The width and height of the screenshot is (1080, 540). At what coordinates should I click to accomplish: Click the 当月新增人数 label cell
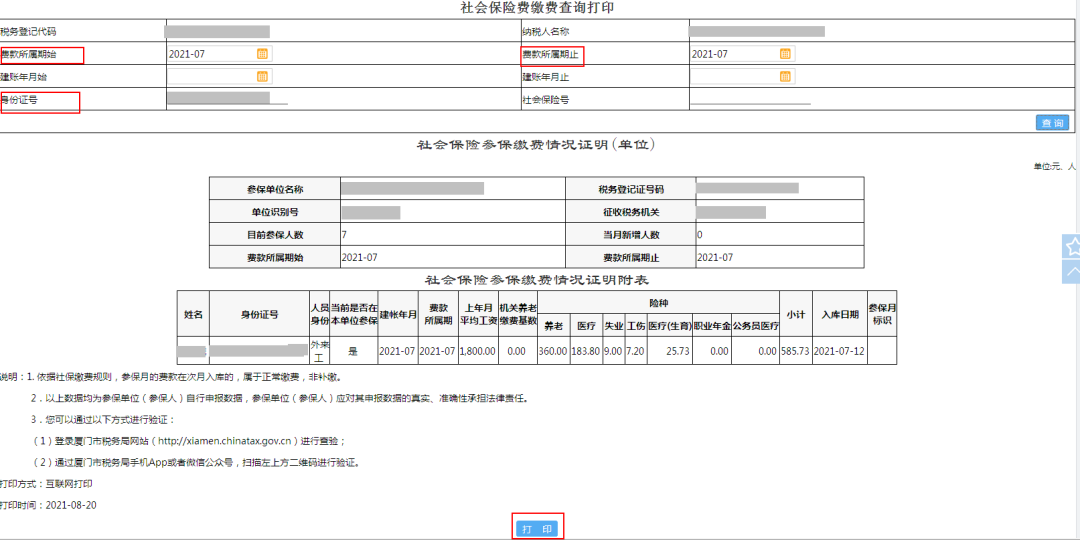click(x=631, y=235)
